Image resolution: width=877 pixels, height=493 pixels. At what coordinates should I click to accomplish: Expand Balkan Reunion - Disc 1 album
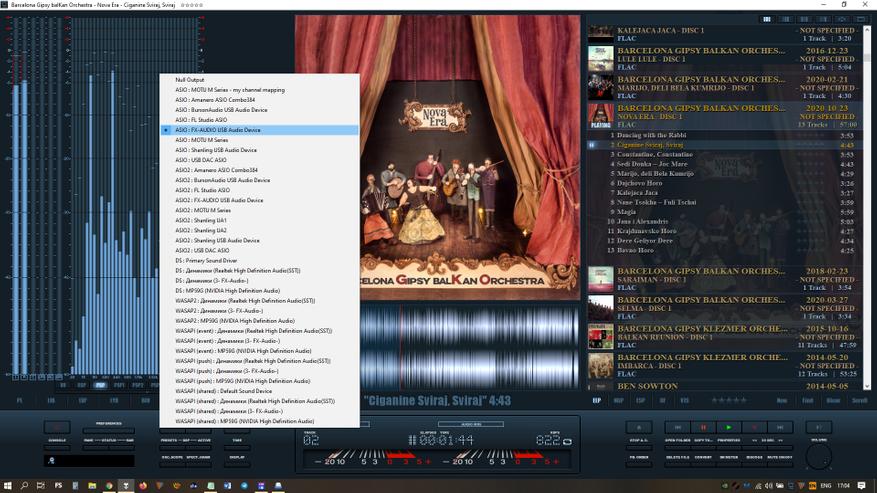pyautogui.click(x=725, y=336)
